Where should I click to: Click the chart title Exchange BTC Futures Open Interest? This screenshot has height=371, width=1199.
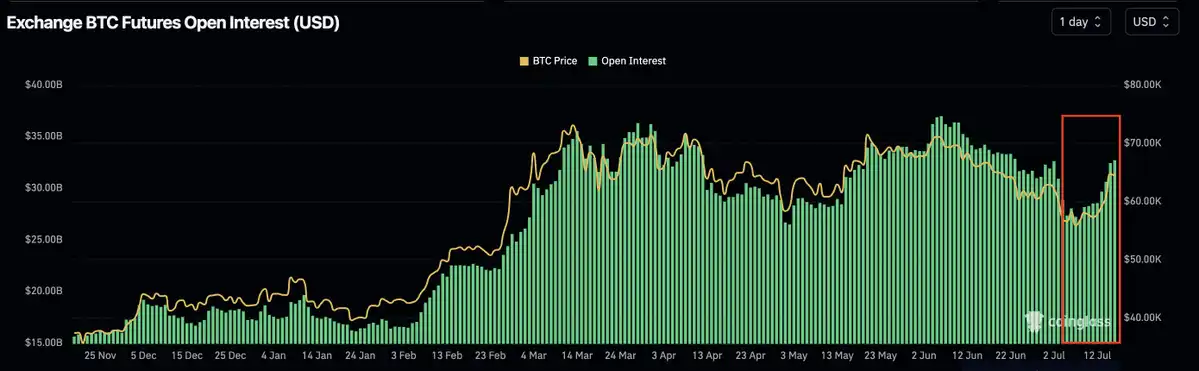click(173, 23)
